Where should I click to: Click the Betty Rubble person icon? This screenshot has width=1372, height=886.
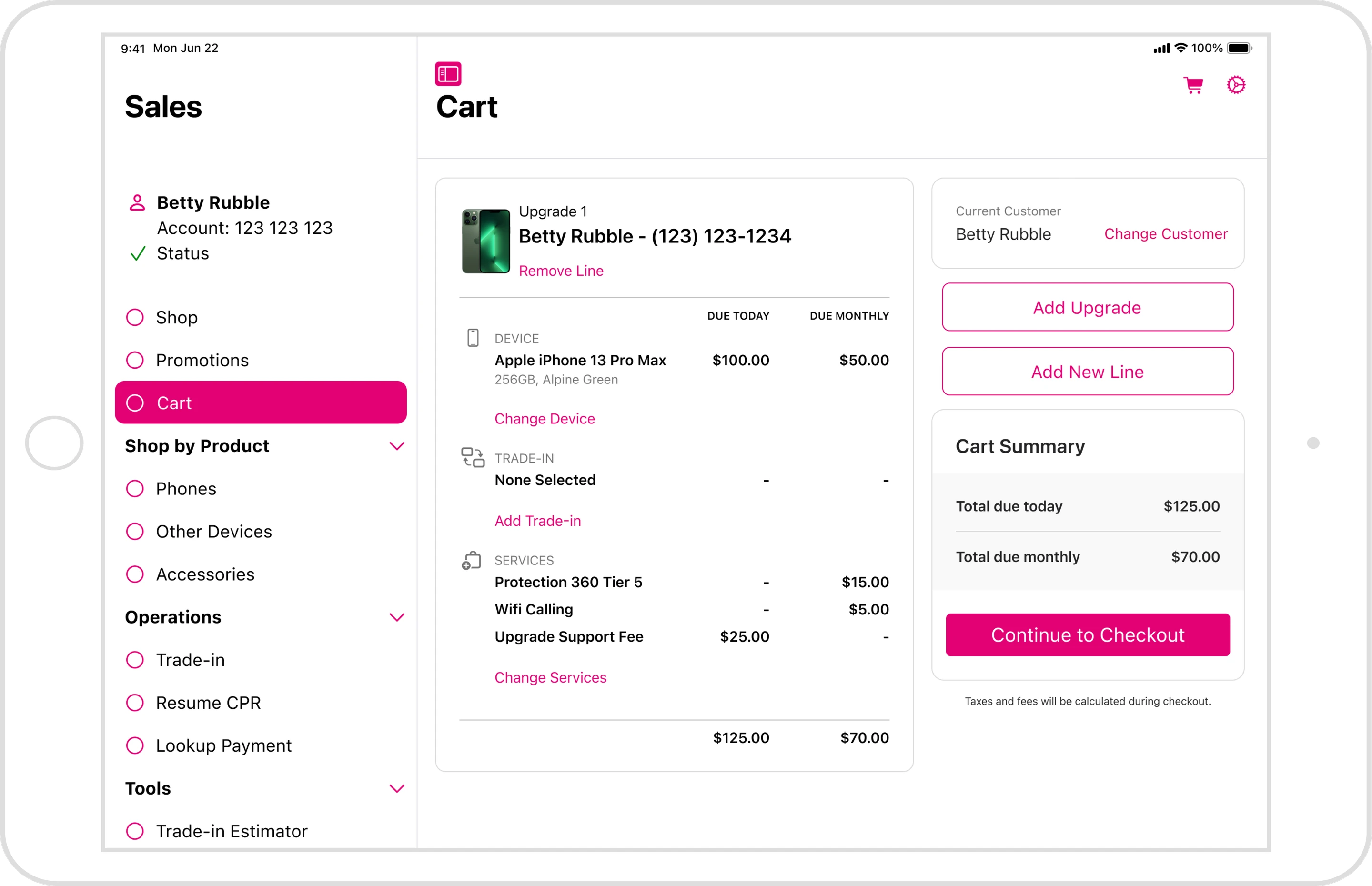137,202
